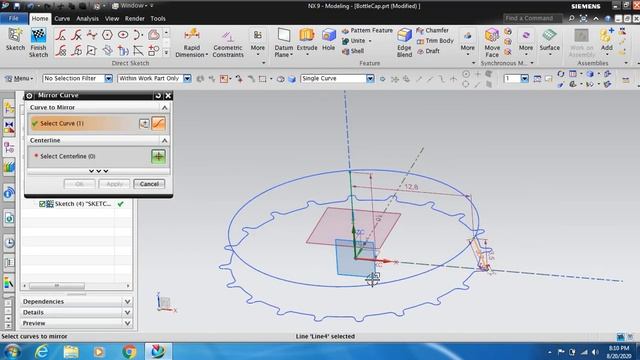This screenshot has width=640, height=360.
Task: Collapse the Curve to Mirror section
Action: 164,107
